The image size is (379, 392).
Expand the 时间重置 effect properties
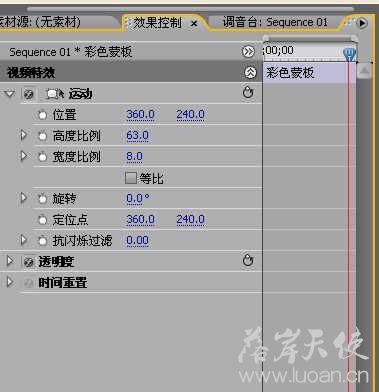tap(10, 282)
